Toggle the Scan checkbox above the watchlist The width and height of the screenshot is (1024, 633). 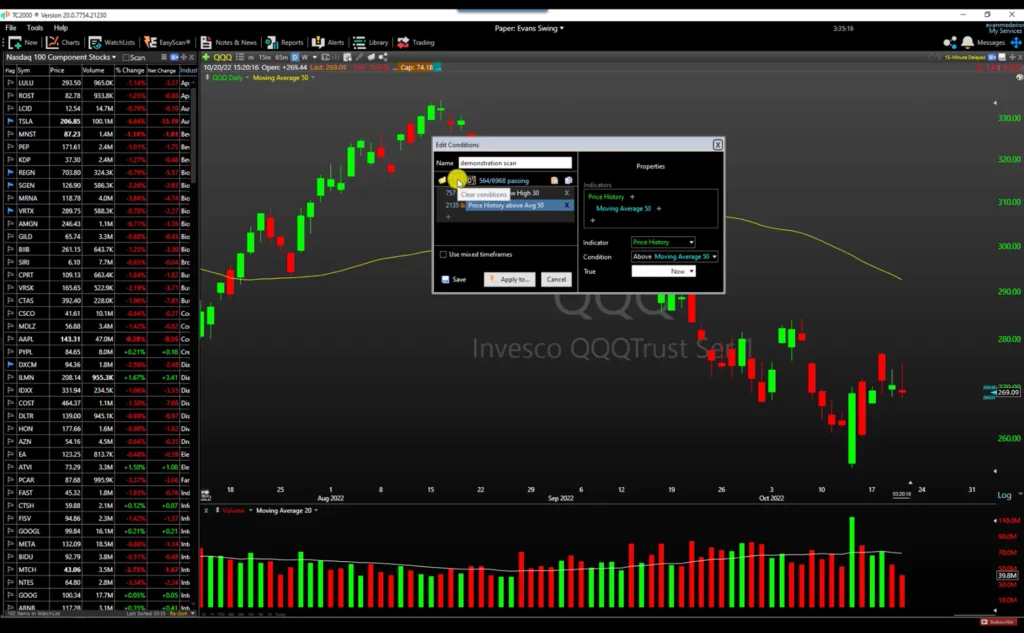128,57
